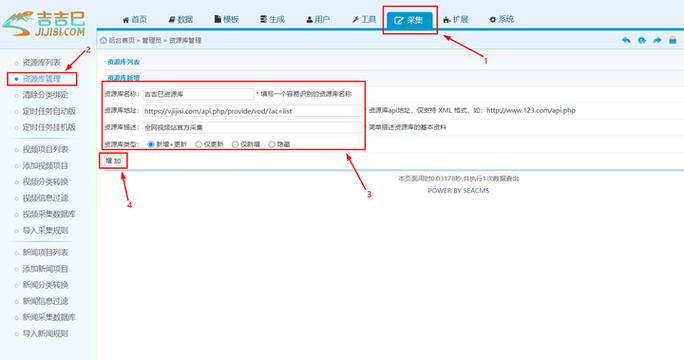Open 视频项目列表 in the sidebar
The width and height of the screenshot is (684, 360).
pyautogui.click(x=45, y=149)
